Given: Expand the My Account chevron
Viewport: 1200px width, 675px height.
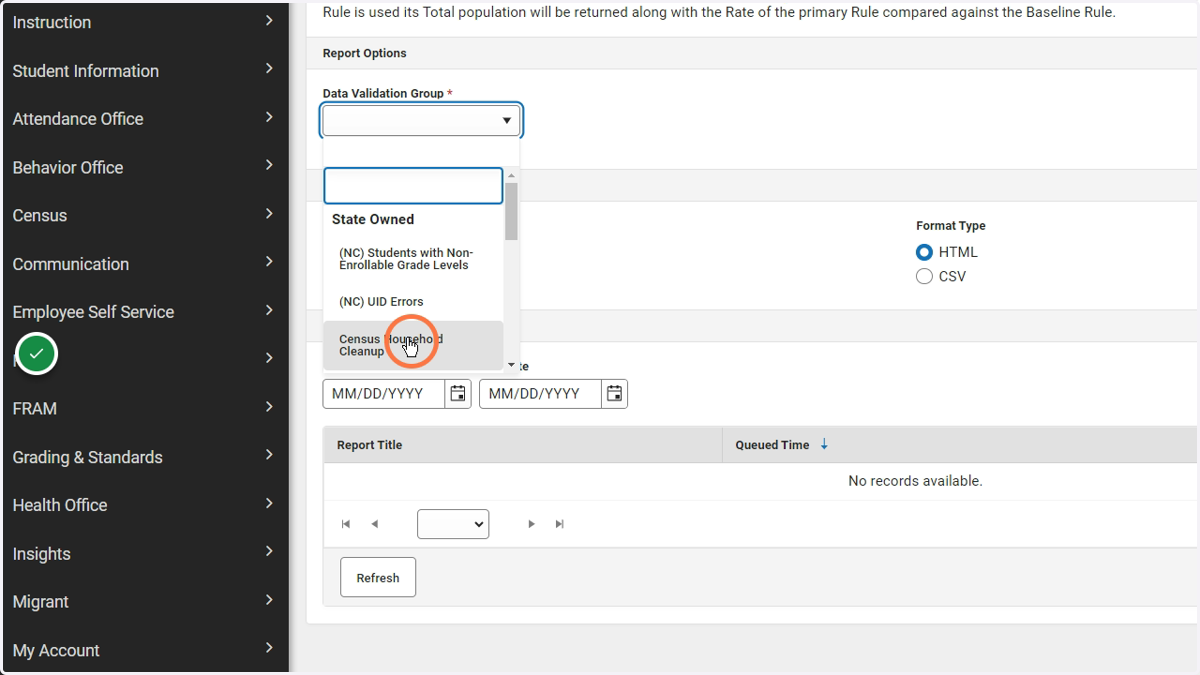Looking at the screenshot, I should pyautogui.click(x=269, y=648).
